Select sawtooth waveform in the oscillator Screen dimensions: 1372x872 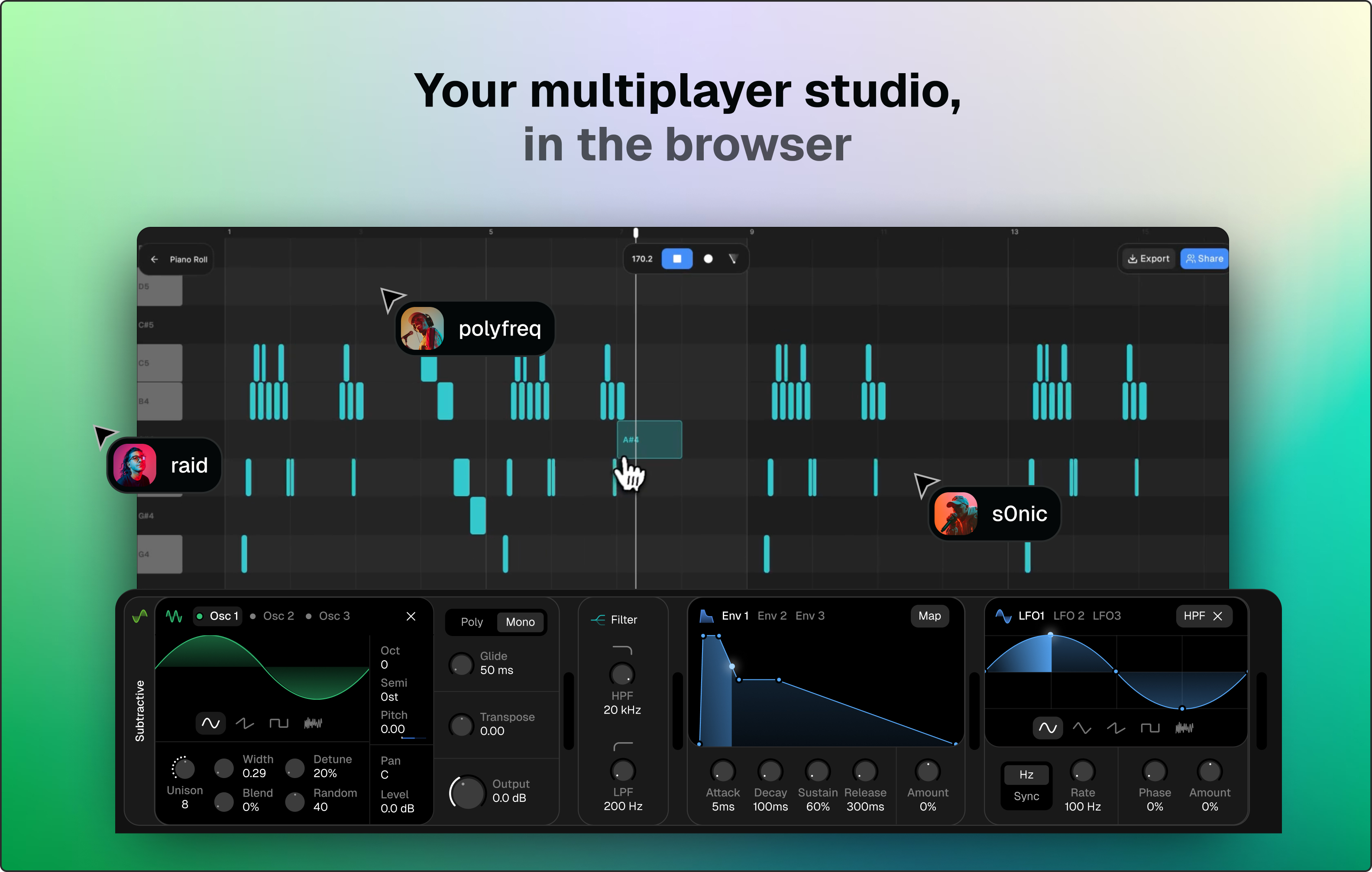[x=244, y=723]
